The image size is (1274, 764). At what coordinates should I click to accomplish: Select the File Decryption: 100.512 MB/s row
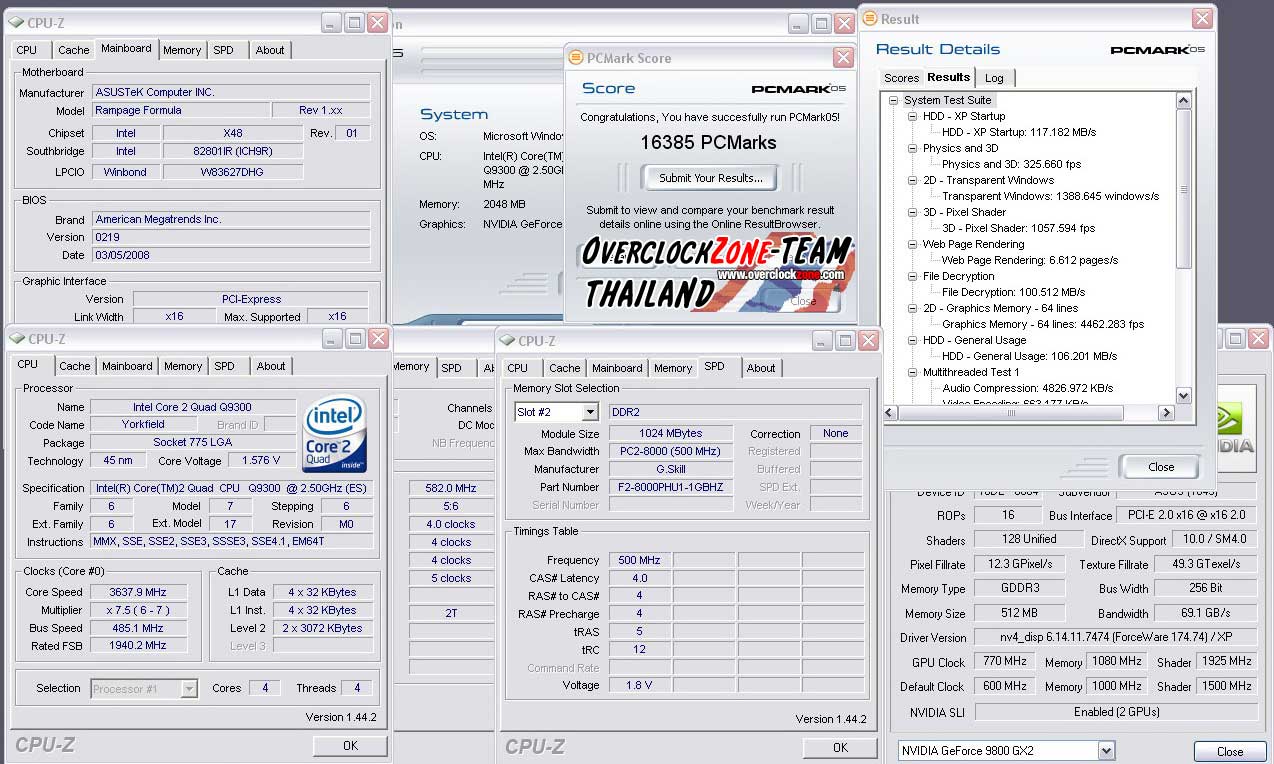click(1014, 292)
